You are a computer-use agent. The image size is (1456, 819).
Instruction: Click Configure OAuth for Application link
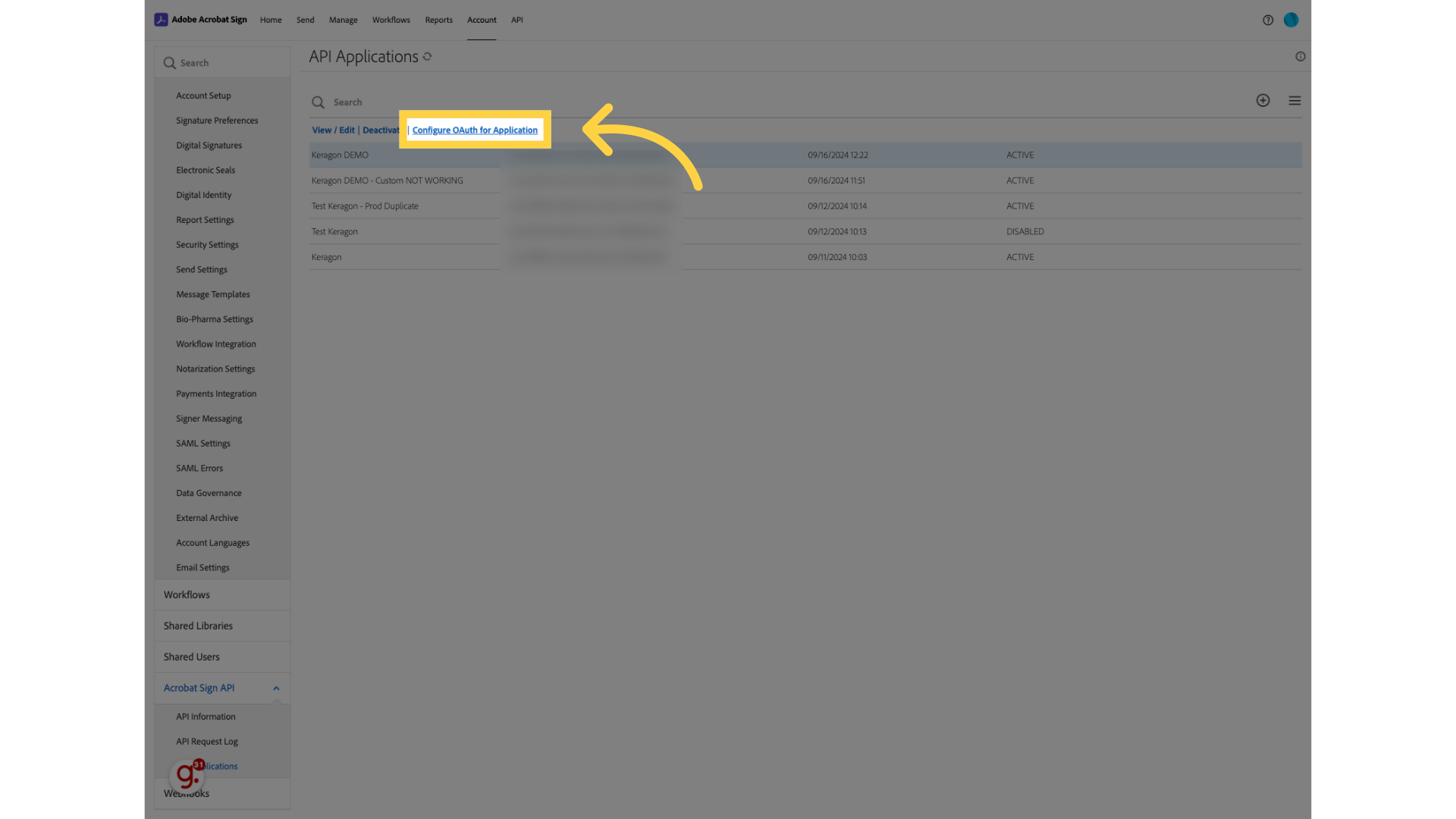point(475,130)
